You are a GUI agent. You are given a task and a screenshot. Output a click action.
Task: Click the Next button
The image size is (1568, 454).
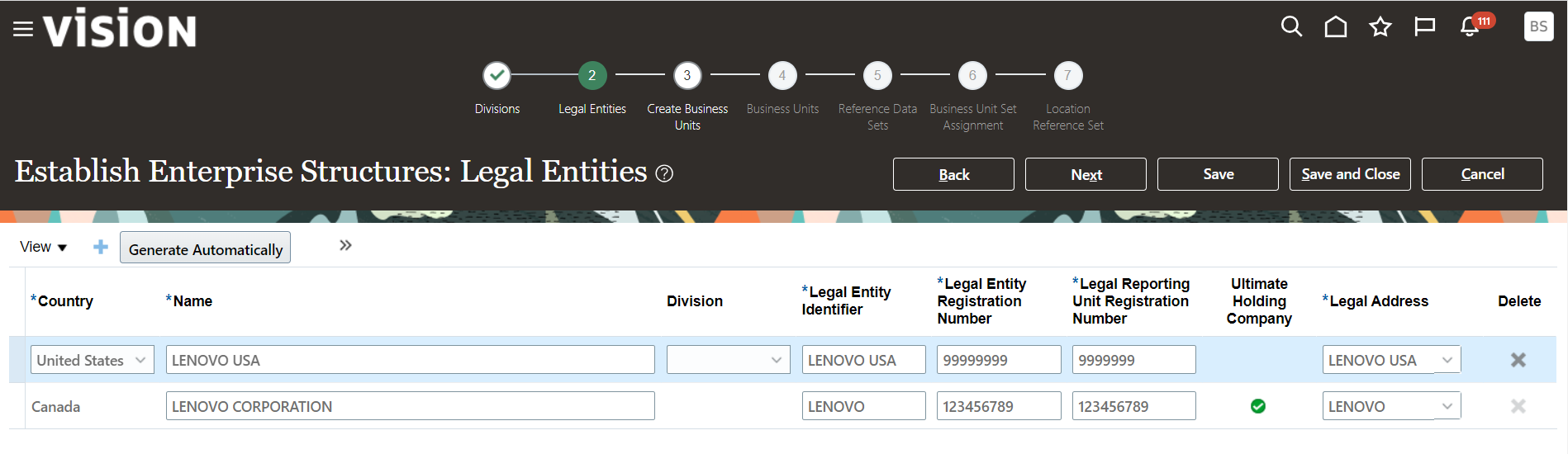[x=1086, y=174]
